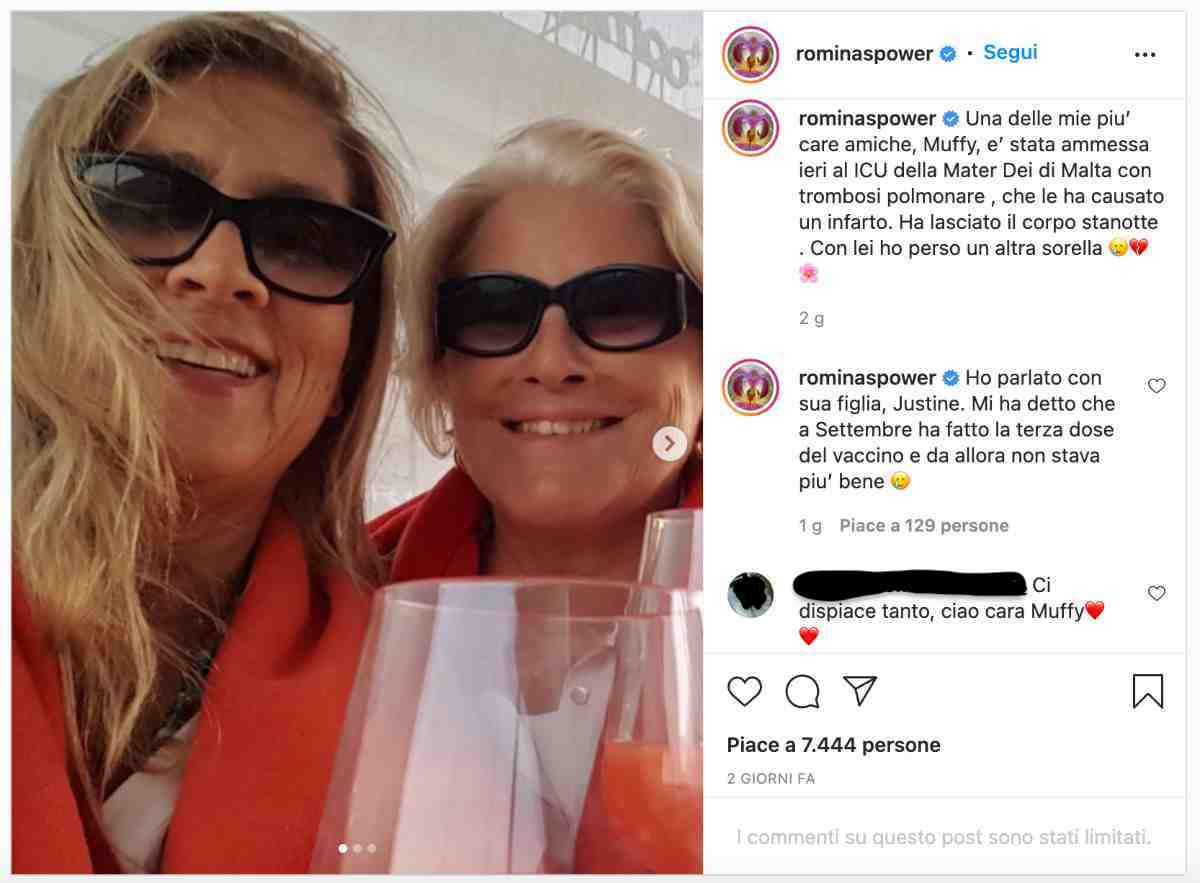Open the three-dot more options menu
Screen dimensions: 1200x883
pyautogui.click(x=1145, y=55)
